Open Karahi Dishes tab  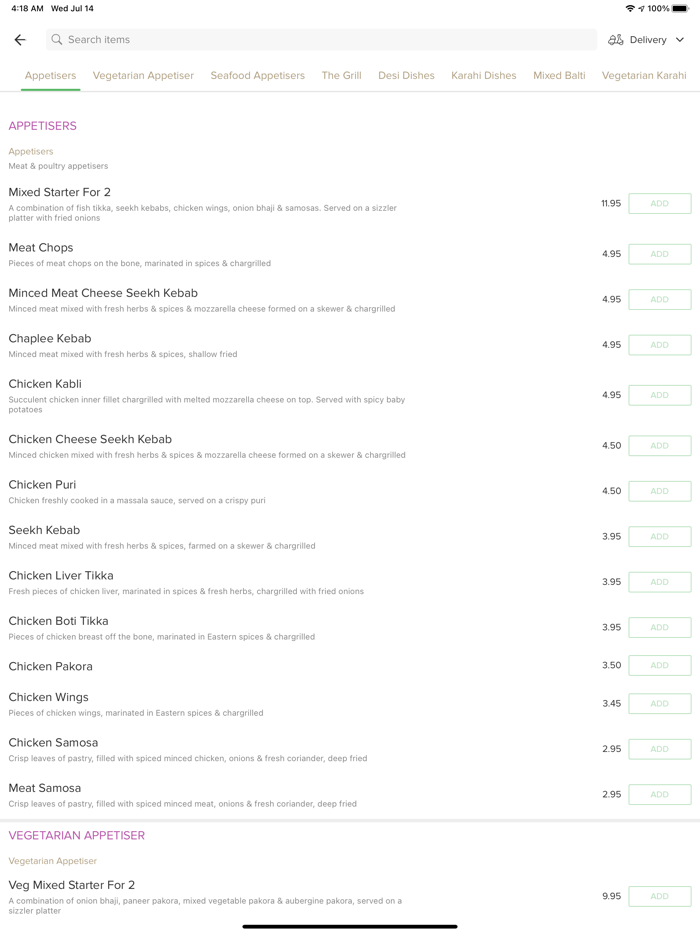click(x=484, y=75)
